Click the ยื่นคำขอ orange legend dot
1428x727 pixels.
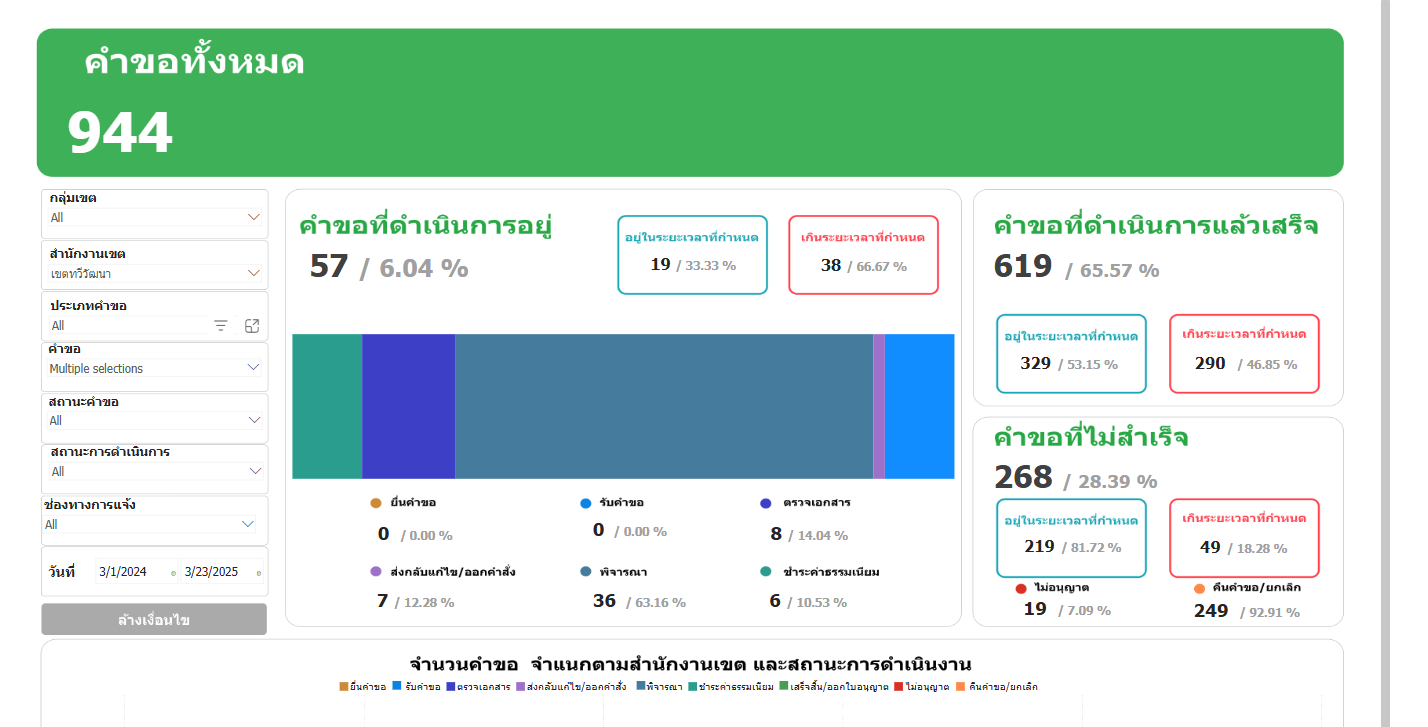point(376,503)
